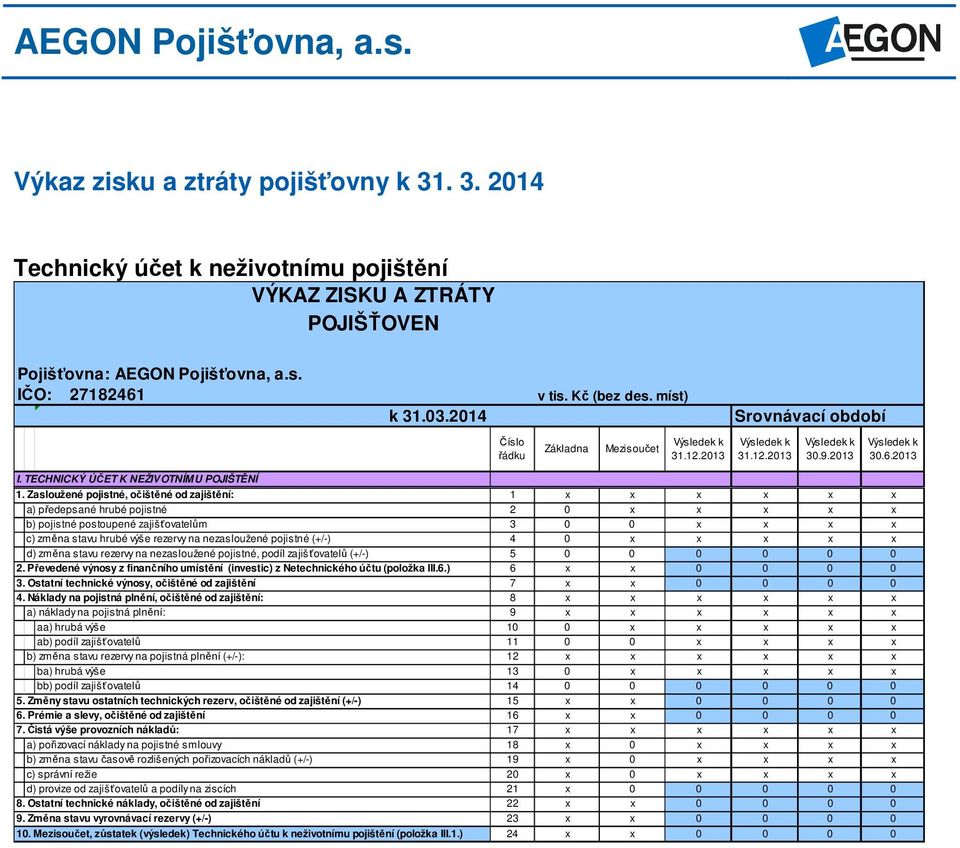Screen dimensions: 960x848
Task: Click row 'a) náklady na pojistná plnění:'
Action: point(469,612)
